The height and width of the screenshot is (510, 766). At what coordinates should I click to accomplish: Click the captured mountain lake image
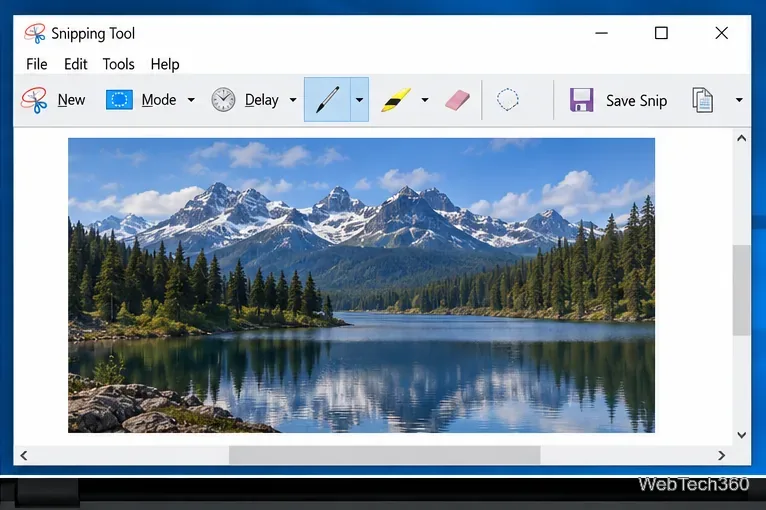(x=362, y=285)
